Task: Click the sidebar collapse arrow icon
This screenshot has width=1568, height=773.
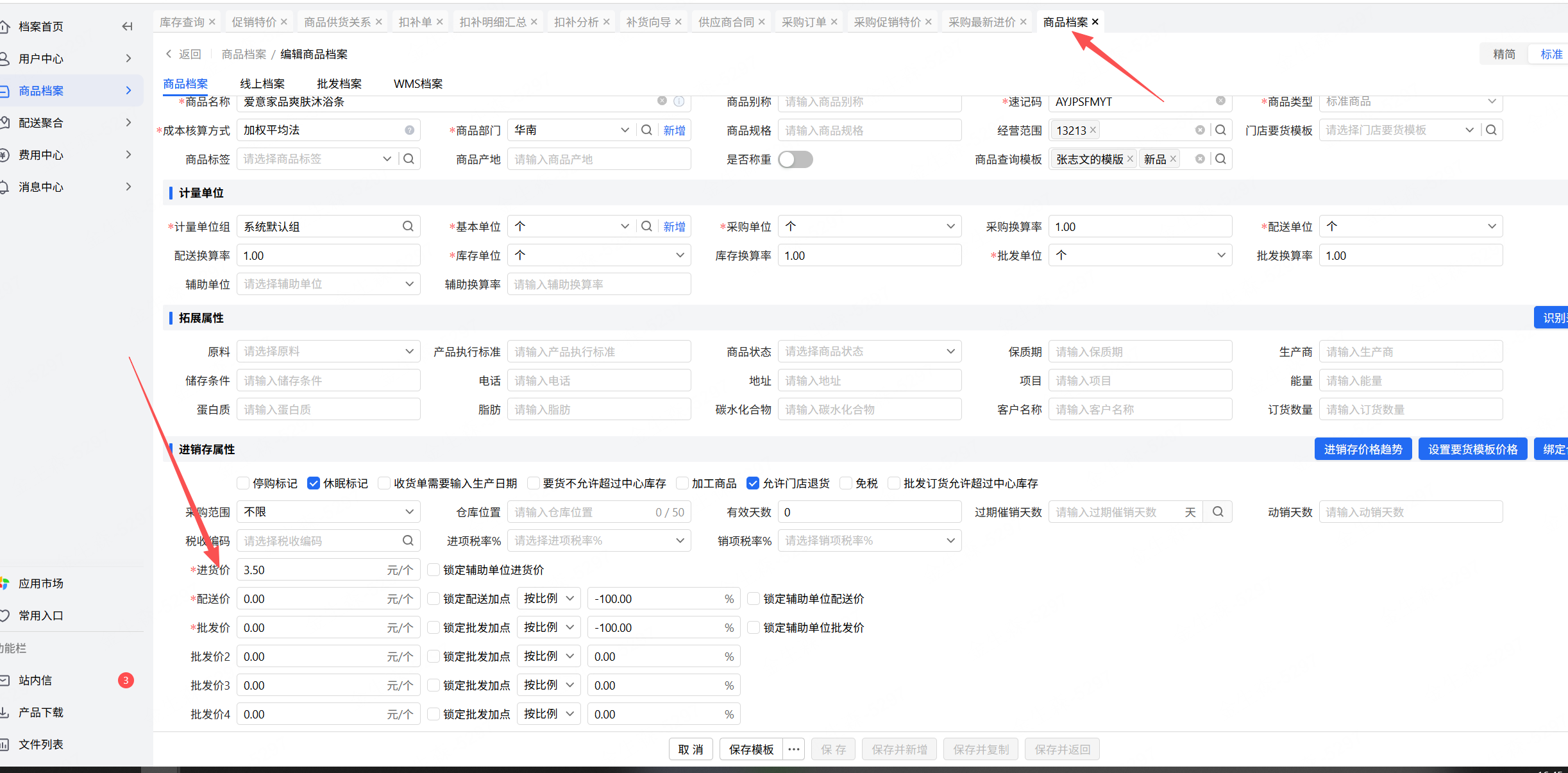Action: (x=127, y=26)
